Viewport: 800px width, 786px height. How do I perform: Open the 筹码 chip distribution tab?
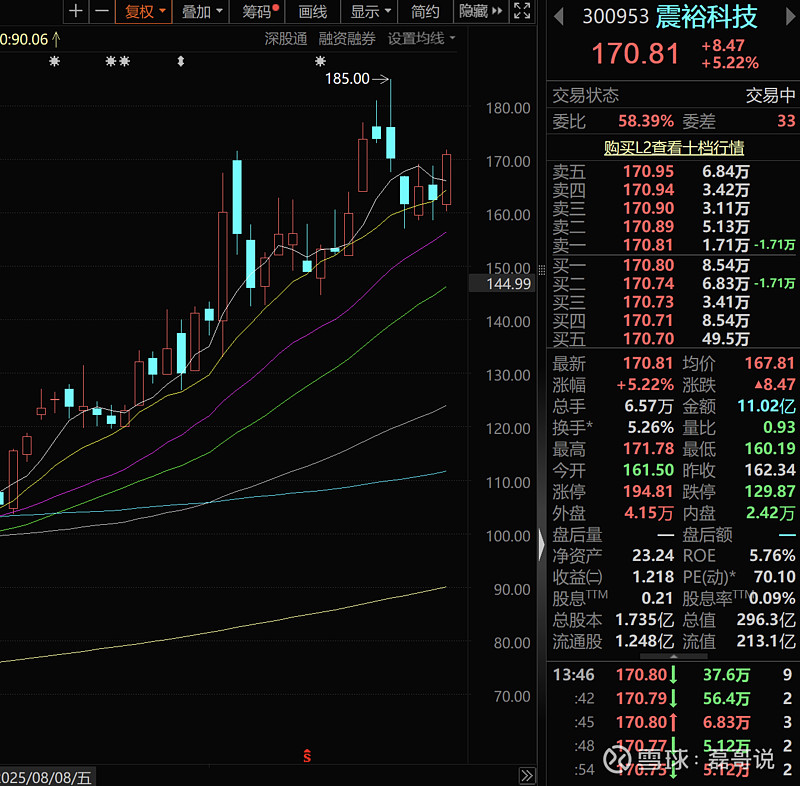click(259, 11)
